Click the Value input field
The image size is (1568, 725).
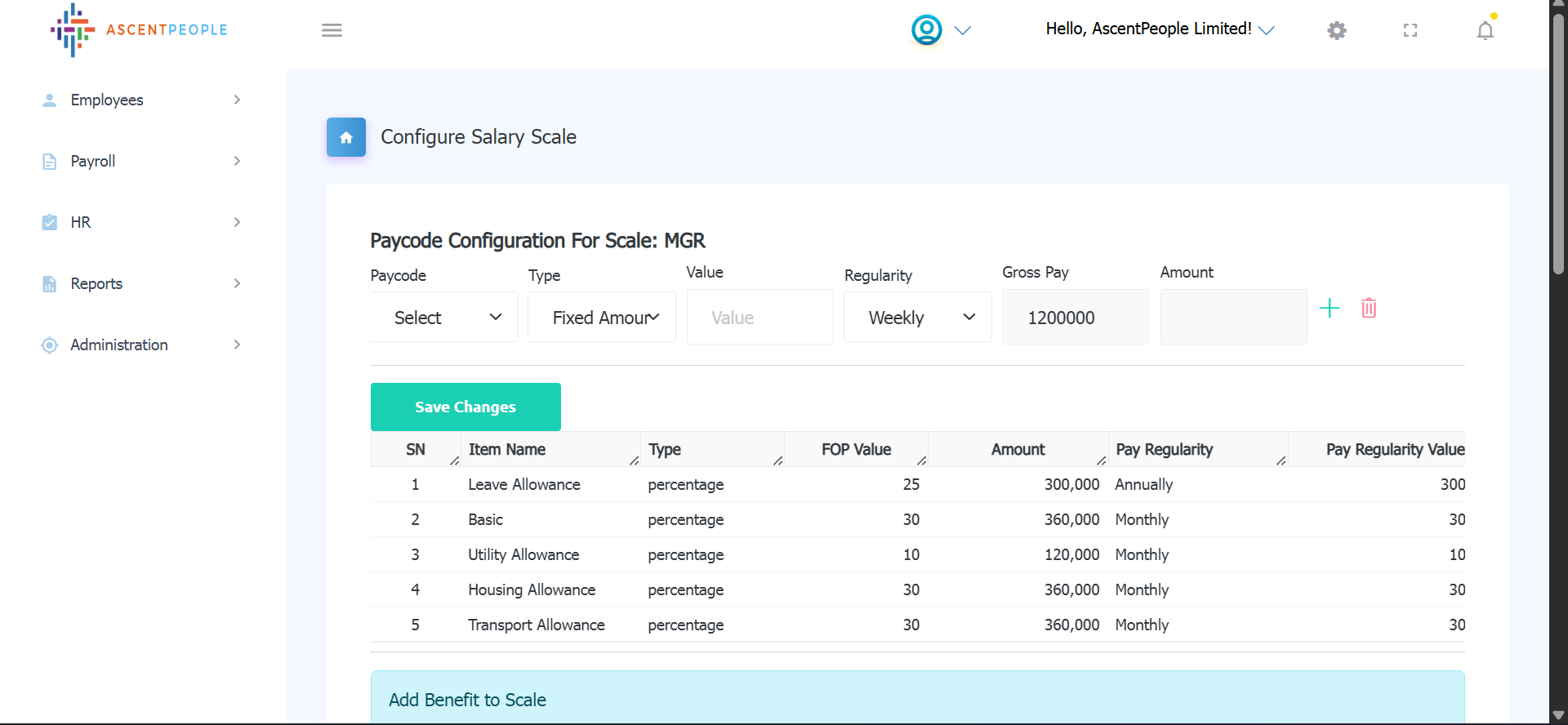point(760,318)
